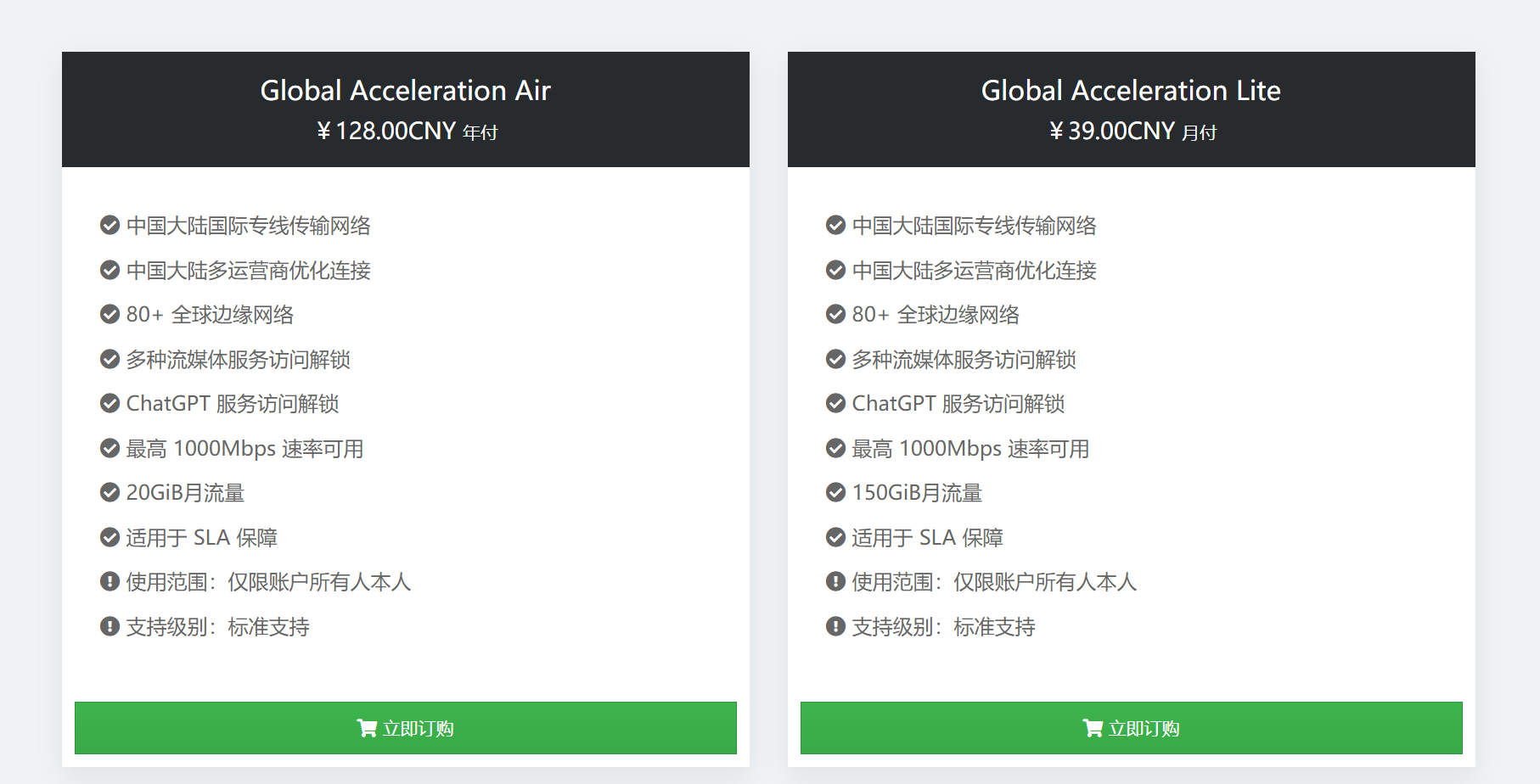Image resolution: width=1540 pixels, height=784 pixels.
Task: Select the Global Acceleration Lite plan header
Action: (1131, 90)
